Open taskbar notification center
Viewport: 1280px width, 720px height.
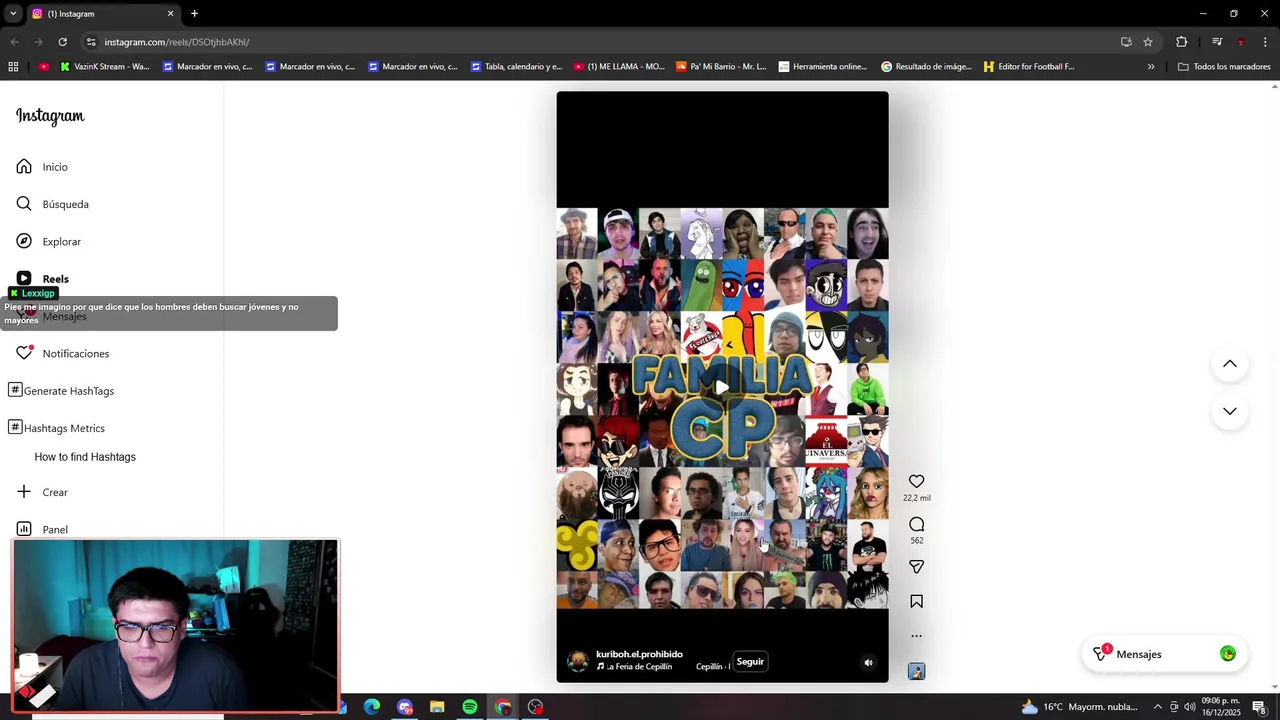pos(1259,707)
